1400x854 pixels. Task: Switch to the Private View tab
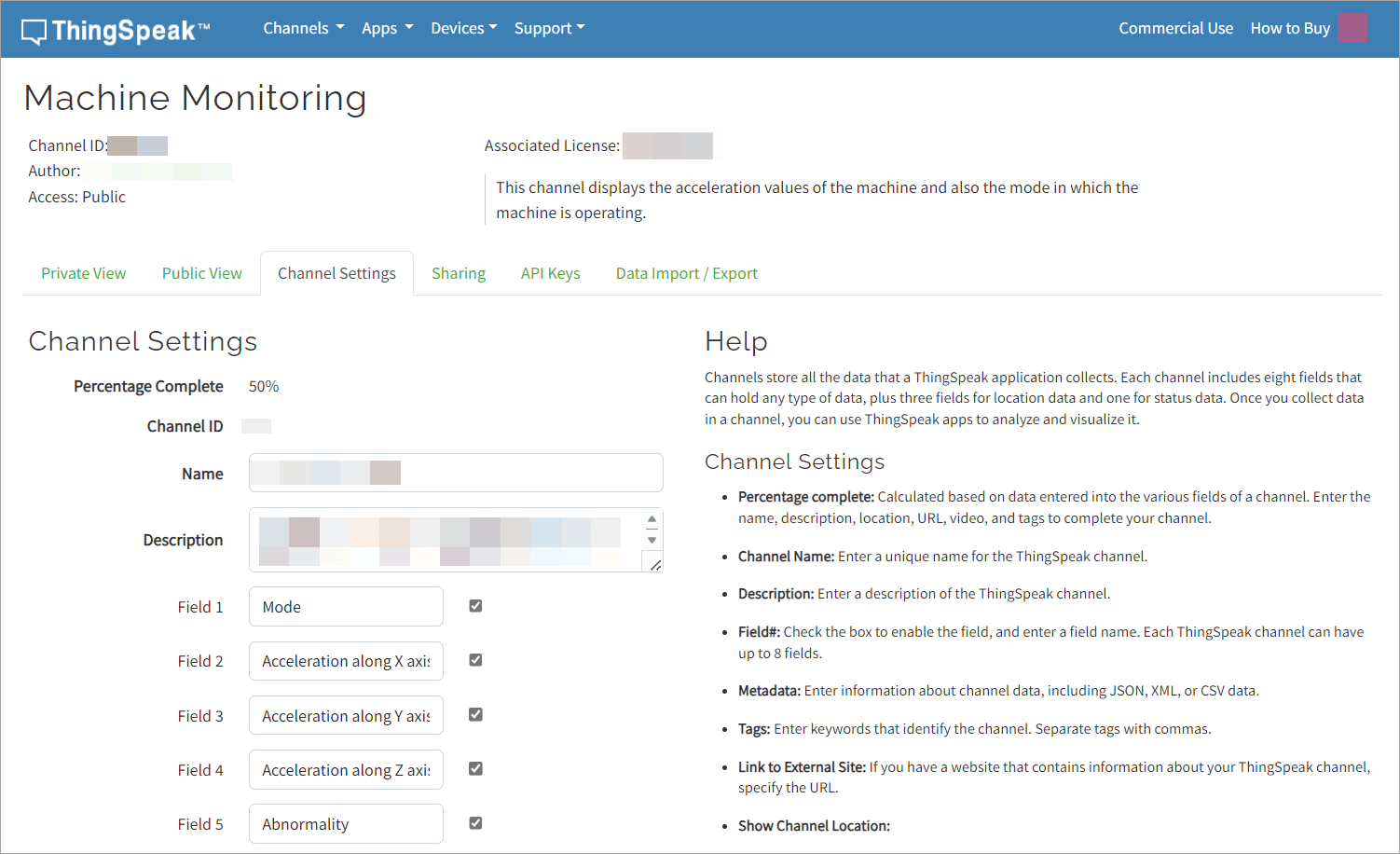point(83,273)
